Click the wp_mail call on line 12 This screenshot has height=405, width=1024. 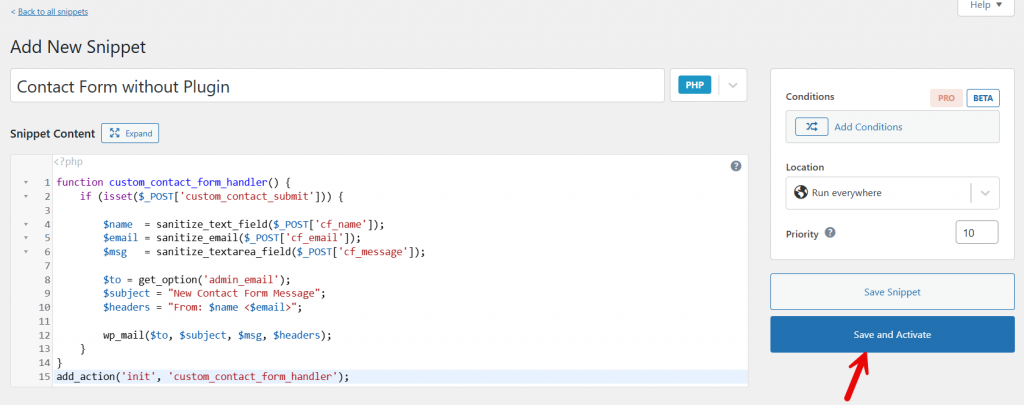tap(123, 335)
